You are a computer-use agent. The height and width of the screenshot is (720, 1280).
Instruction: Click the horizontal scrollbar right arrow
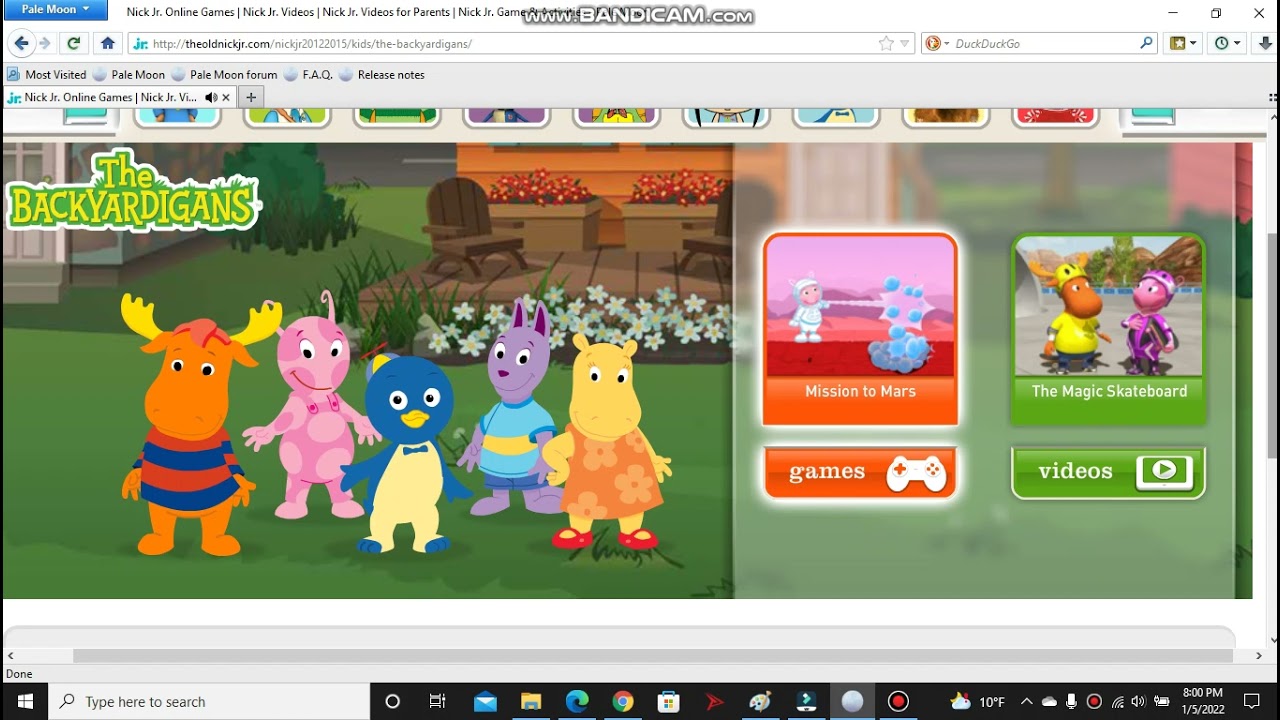pyautogui.click(x=1259, y=656)
